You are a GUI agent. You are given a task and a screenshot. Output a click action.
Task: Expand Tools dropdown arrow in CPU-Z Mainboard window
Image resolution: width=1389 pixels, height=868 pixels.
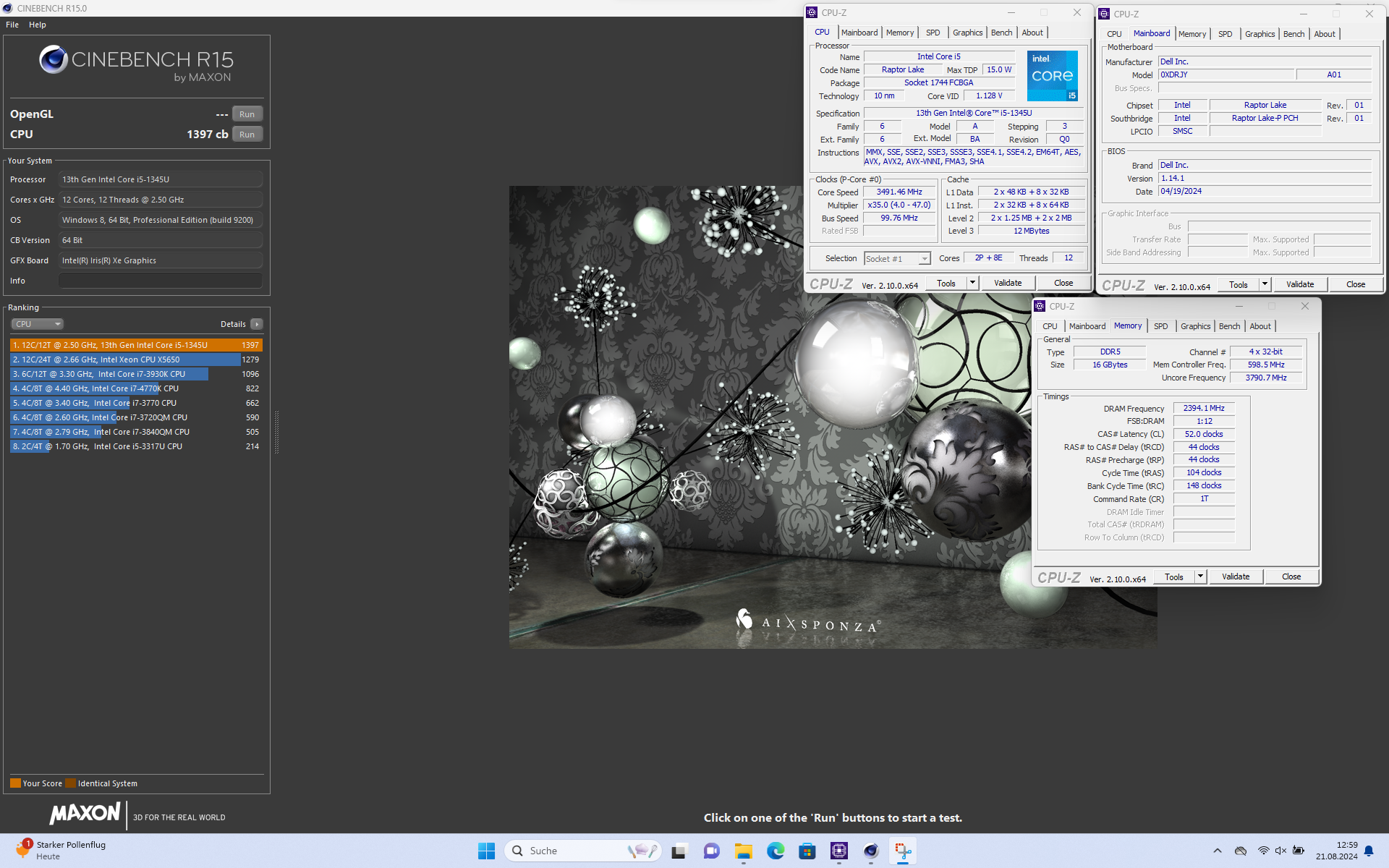pos(1265,285)
